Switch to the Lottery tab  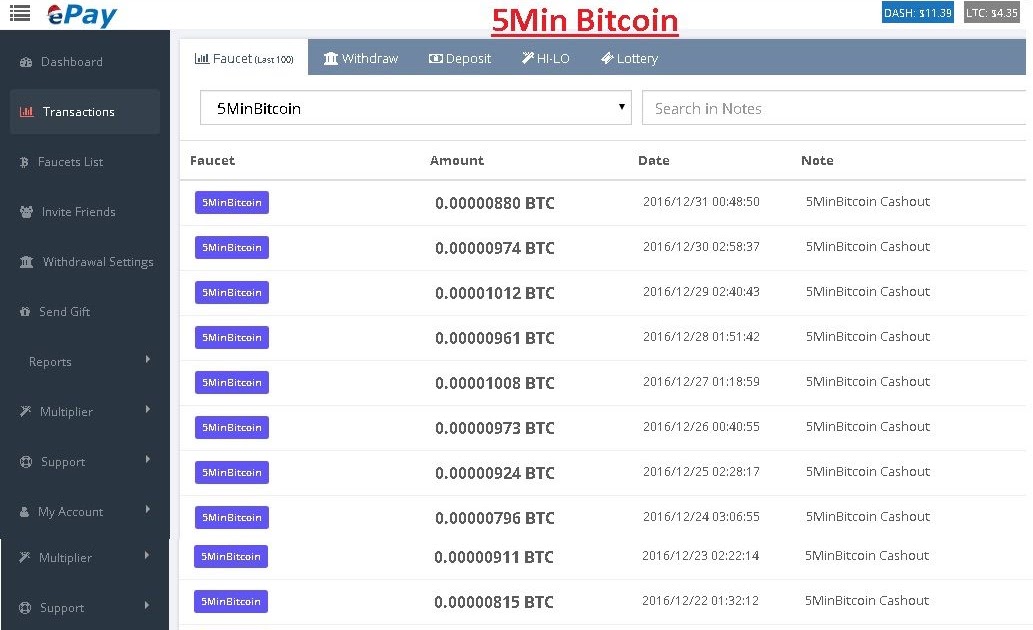tap(629, 58)
